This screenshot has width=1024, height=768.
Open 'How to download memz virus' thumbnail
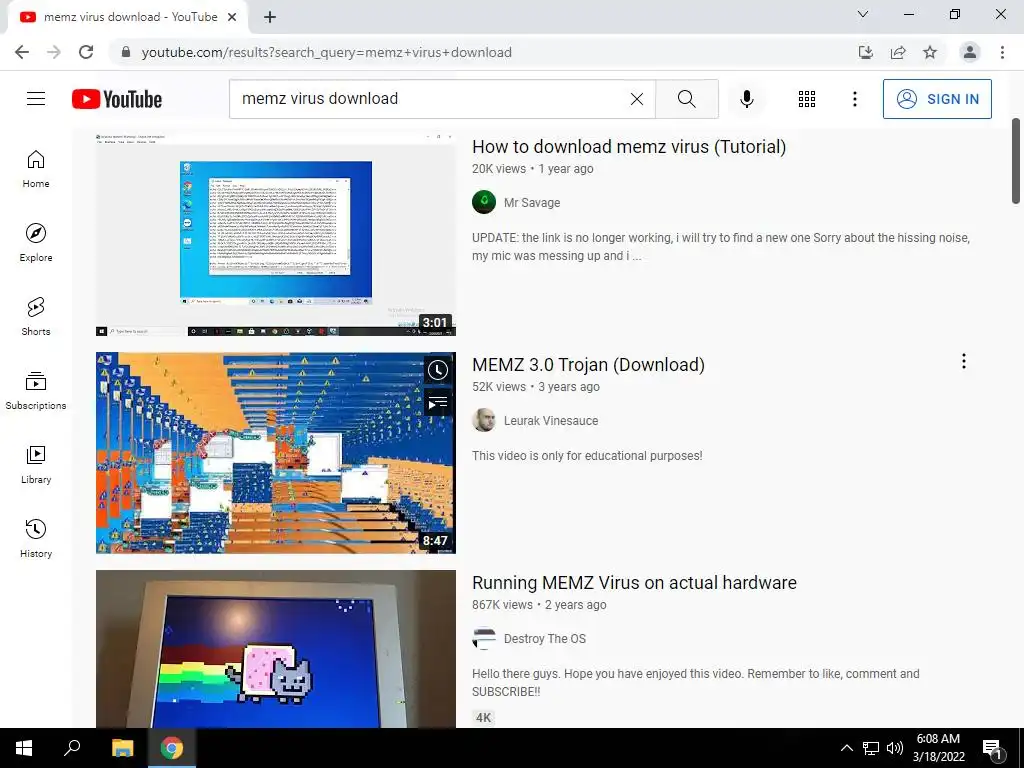(276, 235)
